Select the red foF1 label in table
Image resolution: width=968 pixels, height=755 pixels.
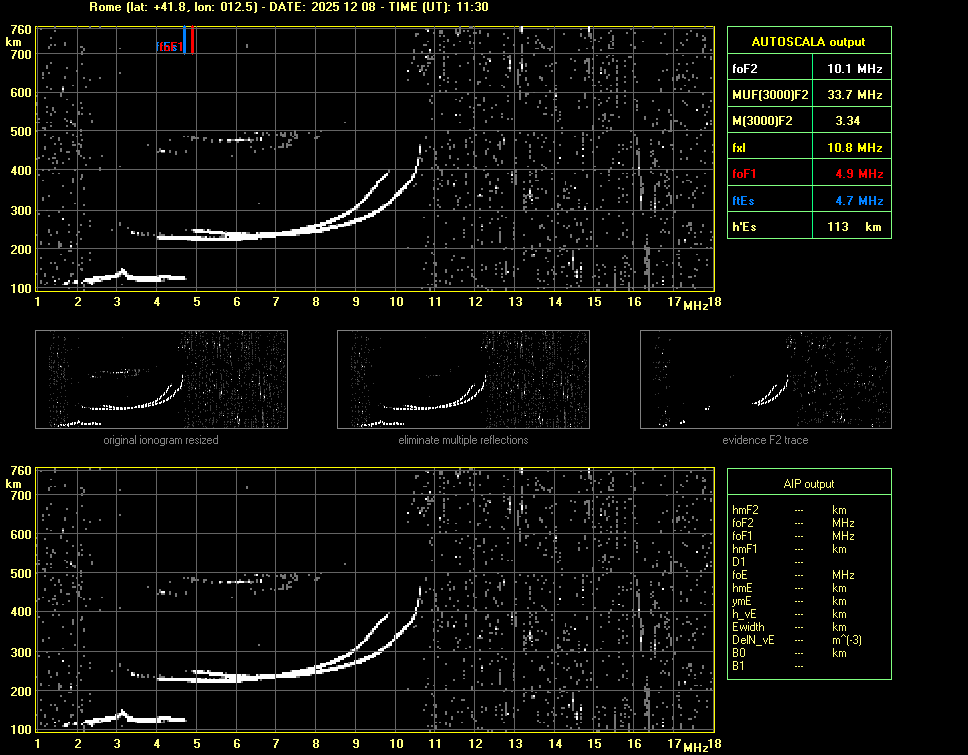[745, 174]
